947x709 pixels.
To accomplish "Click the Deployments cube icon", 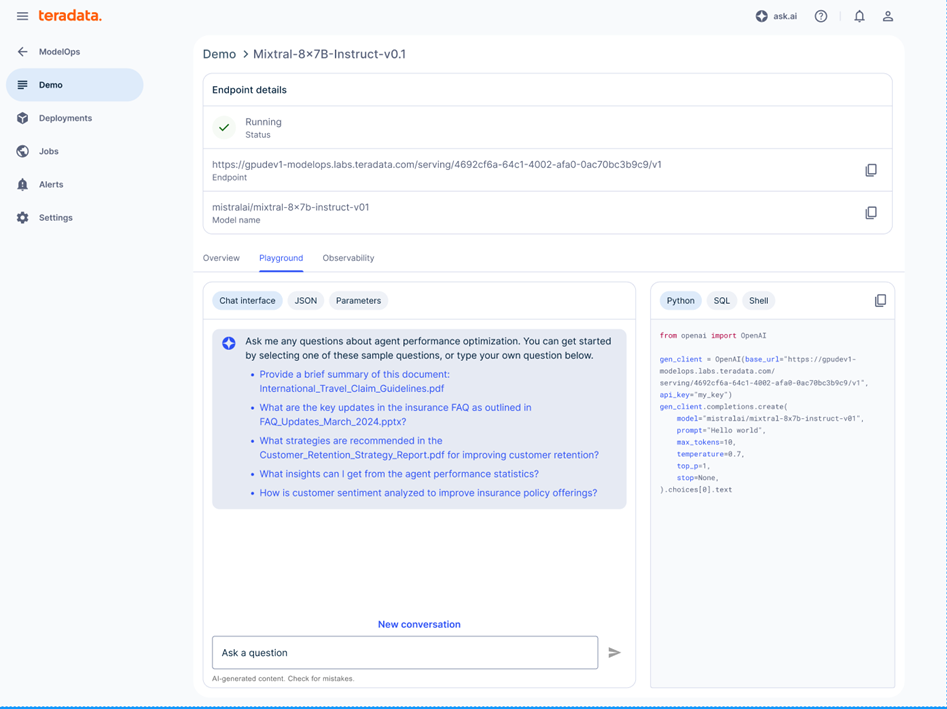I will (x=22, y=118).
